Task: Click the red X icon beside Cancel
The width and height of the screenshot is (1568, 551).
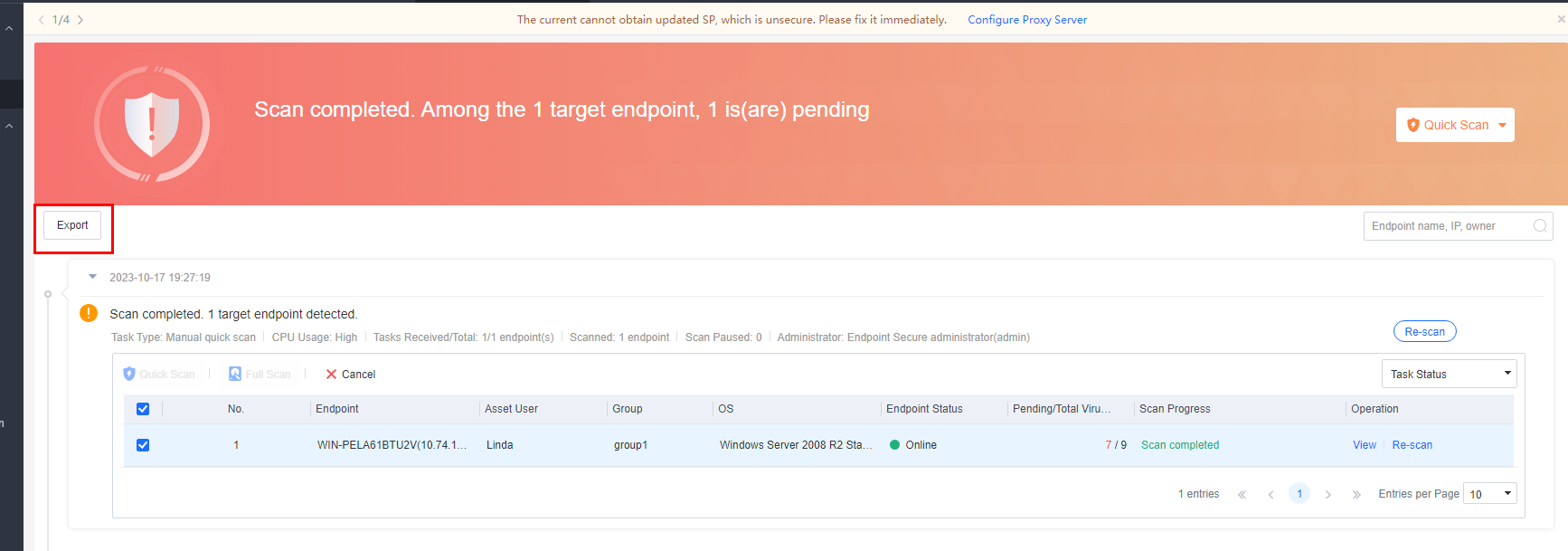Action: point(331,375)
